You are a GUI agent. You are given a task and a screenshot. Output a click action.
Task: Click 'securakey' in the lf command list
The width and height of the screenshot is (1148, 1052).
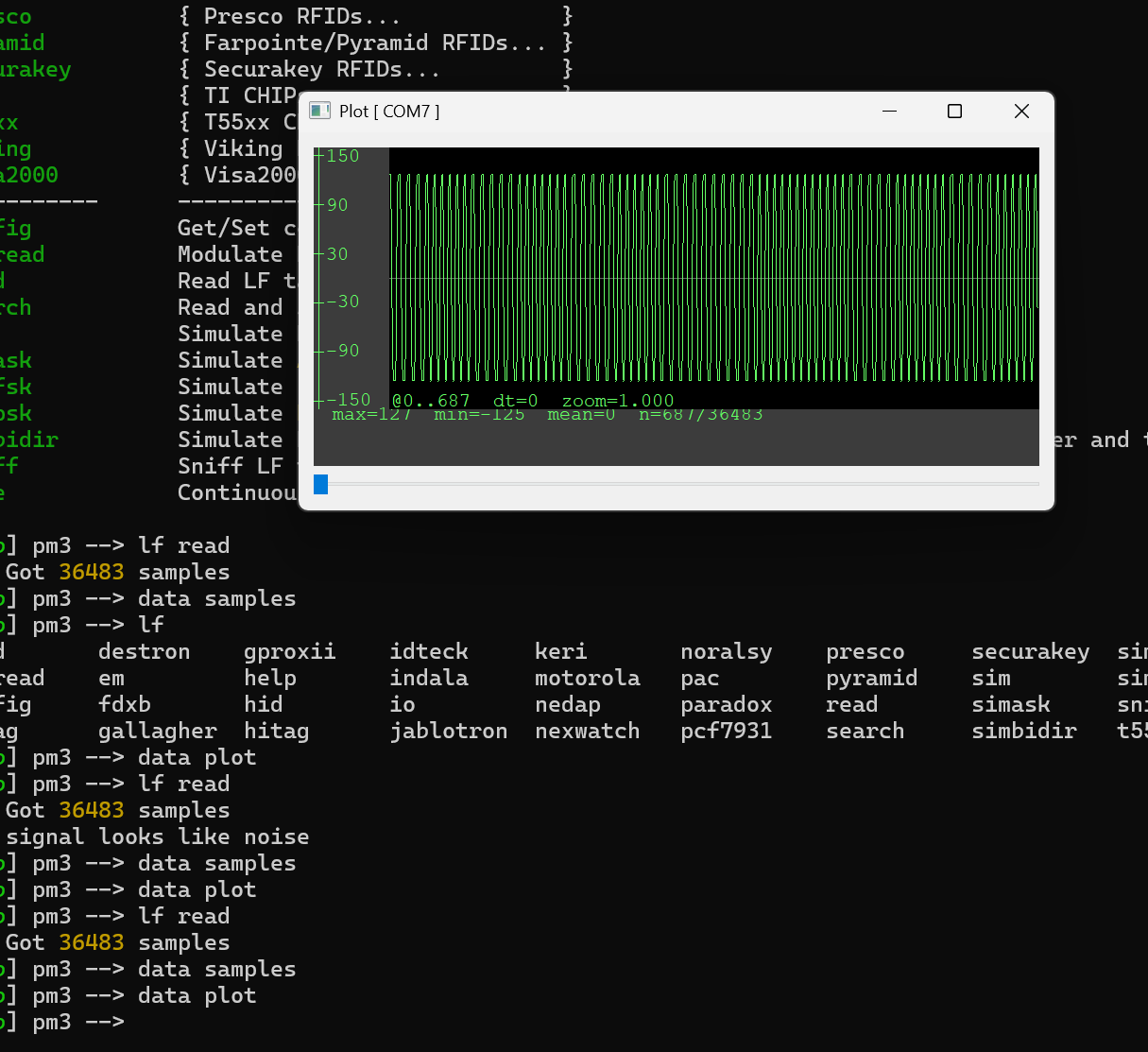click(1030, 652)
